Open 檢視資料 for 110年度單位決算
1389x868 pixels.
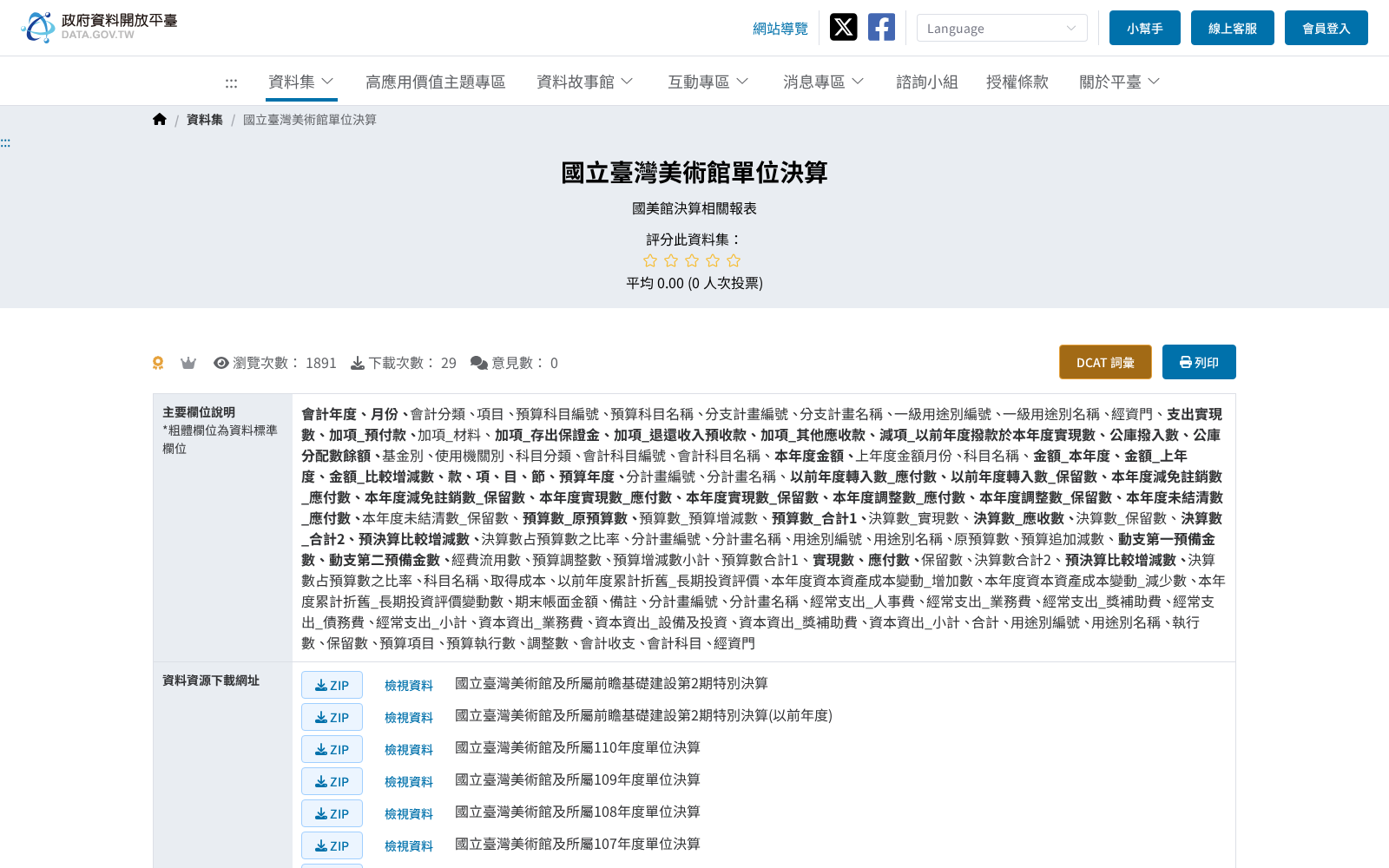click(409, 749)
